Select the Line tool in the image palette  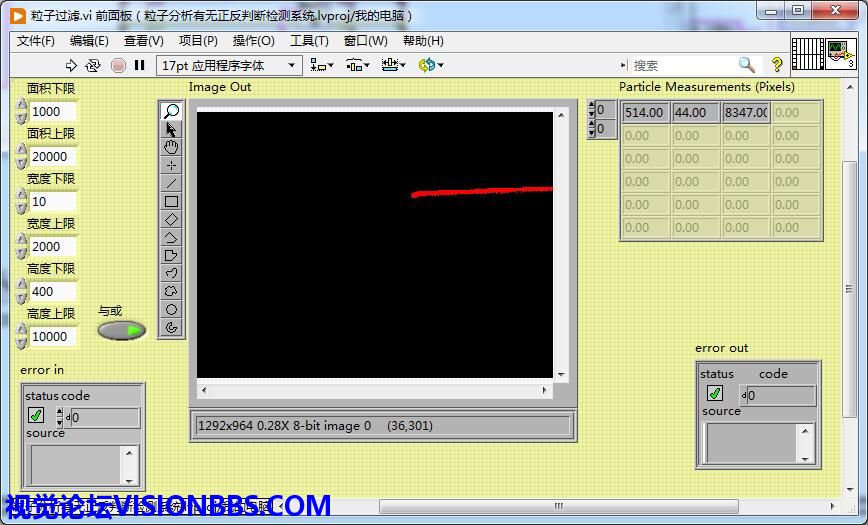pos(171,183)
